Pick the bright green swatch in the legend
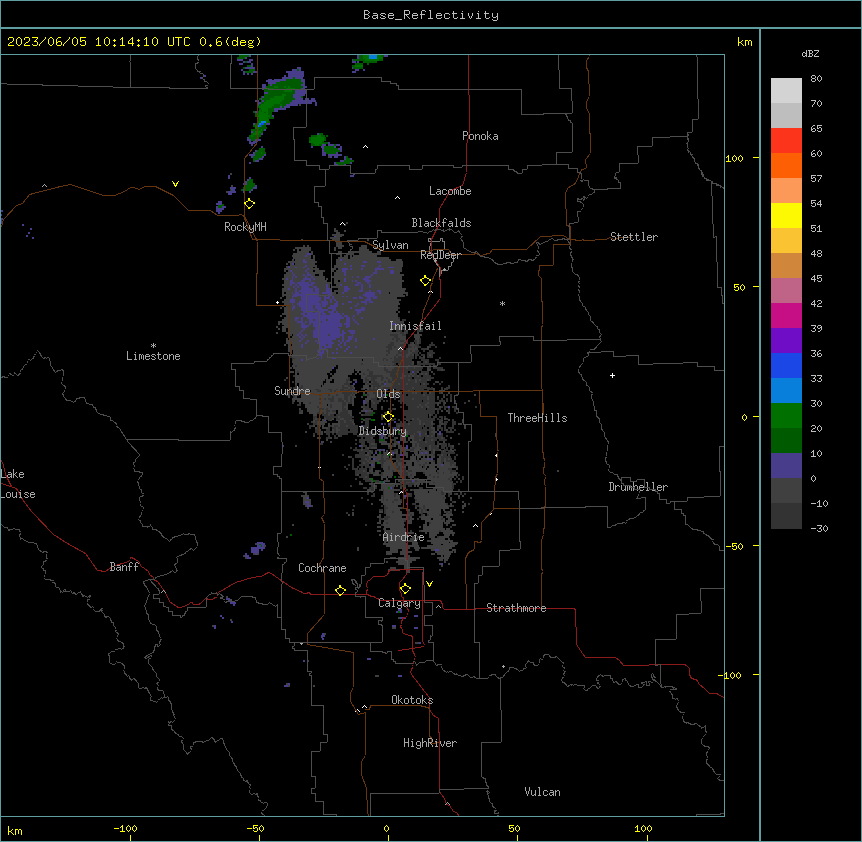The width and height of the screenshot is (862, 842). click(x=786, y=416)
